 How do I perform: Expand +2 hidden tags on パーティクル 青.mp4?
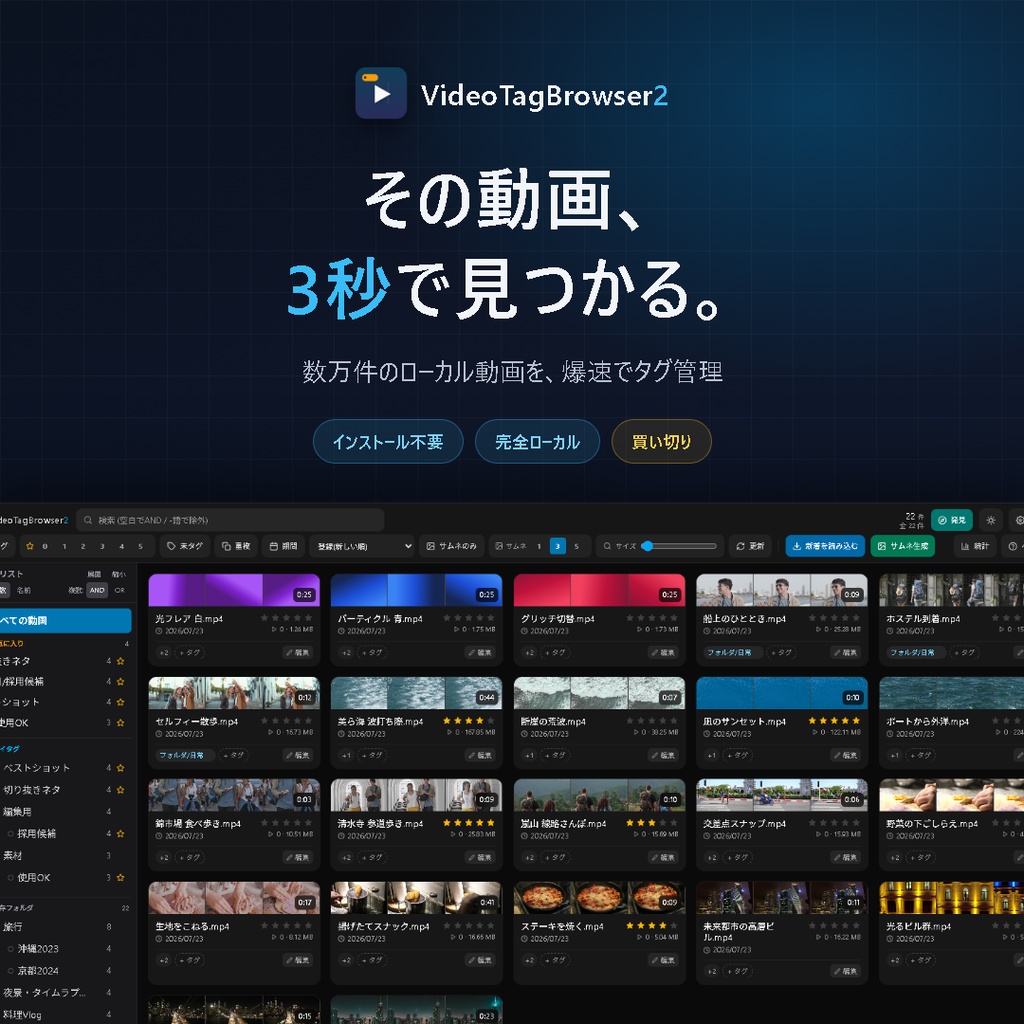pos(346,652)
